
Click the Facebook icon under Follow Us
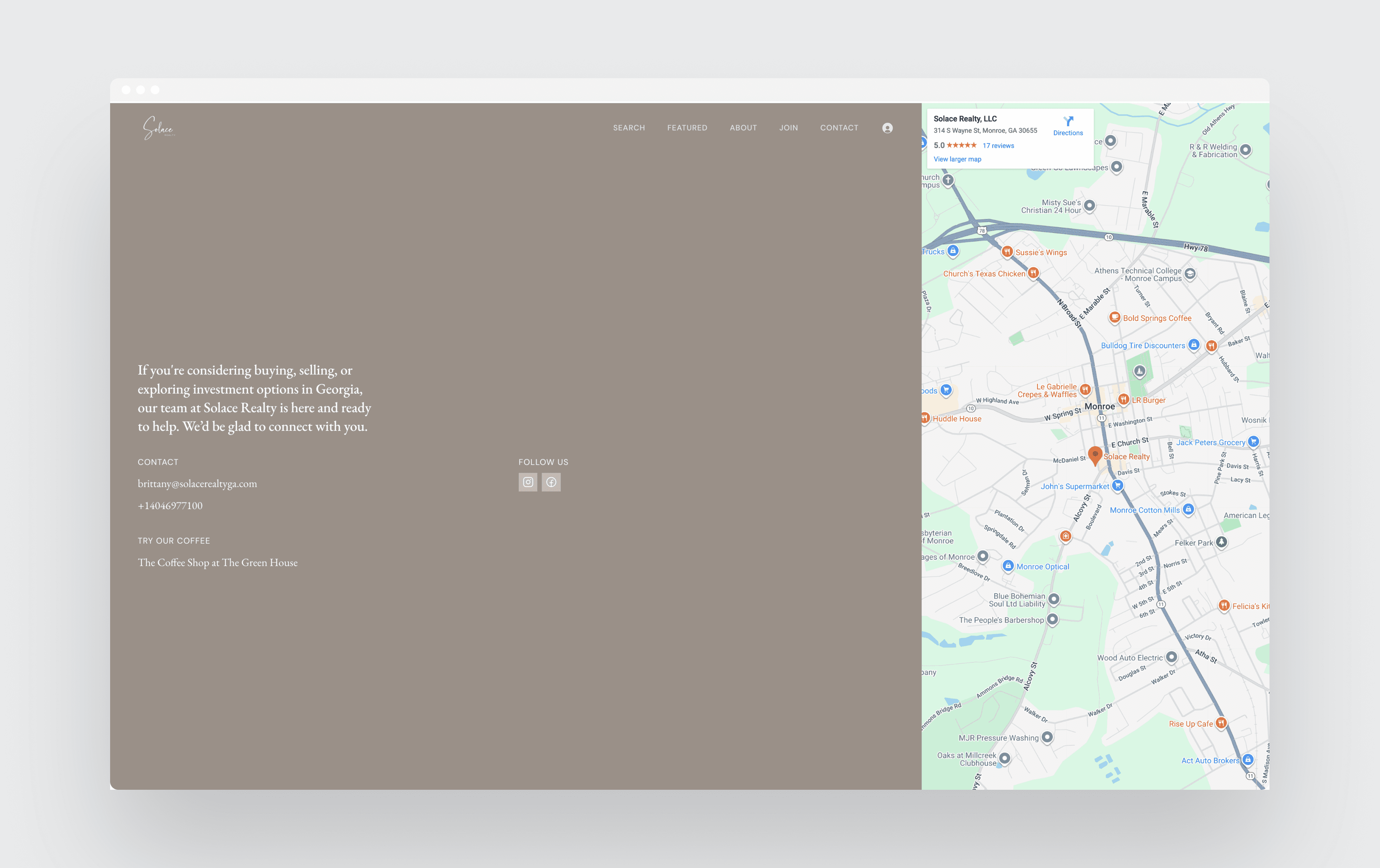551,482
